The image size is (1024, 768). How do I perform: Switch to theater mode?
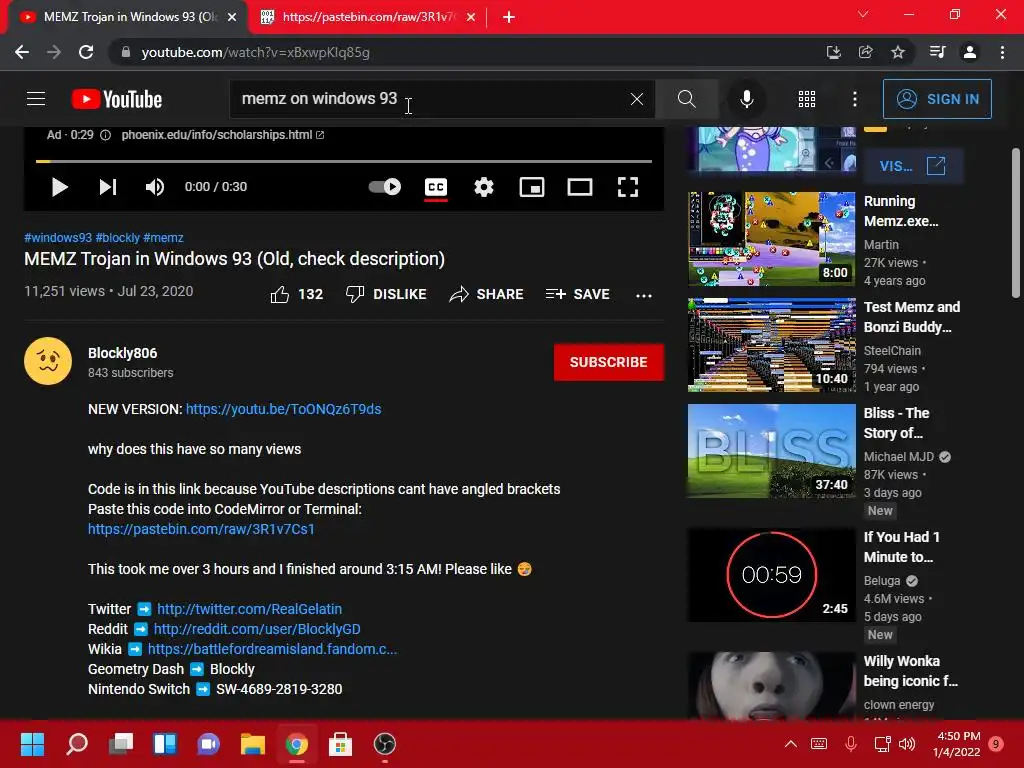coord(580,187)
